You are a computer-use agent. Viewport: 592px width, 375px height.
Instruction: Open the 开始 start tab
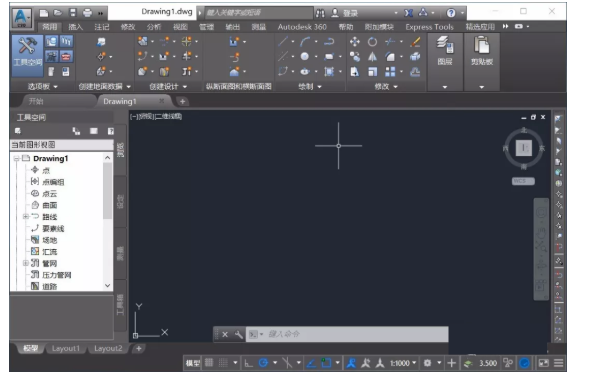tap(36, 101)
